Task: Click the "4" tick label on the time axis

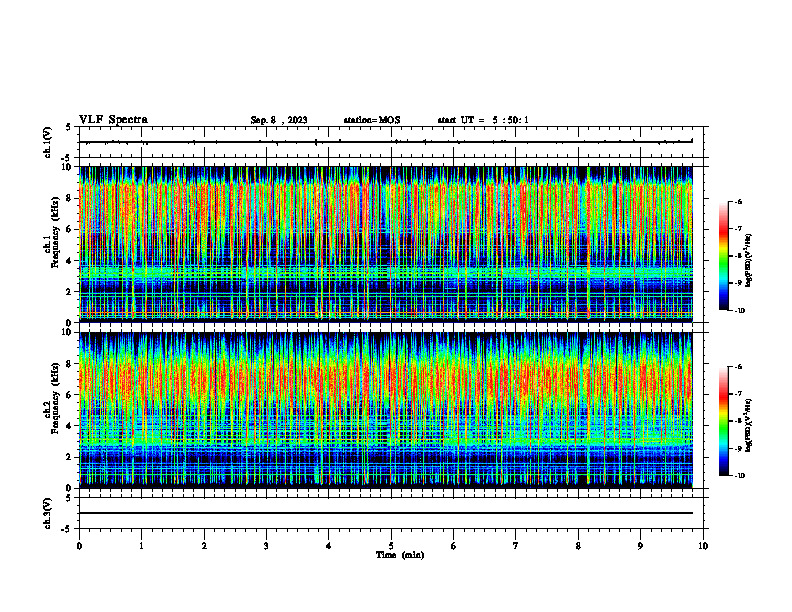Action: click(329, 546)
